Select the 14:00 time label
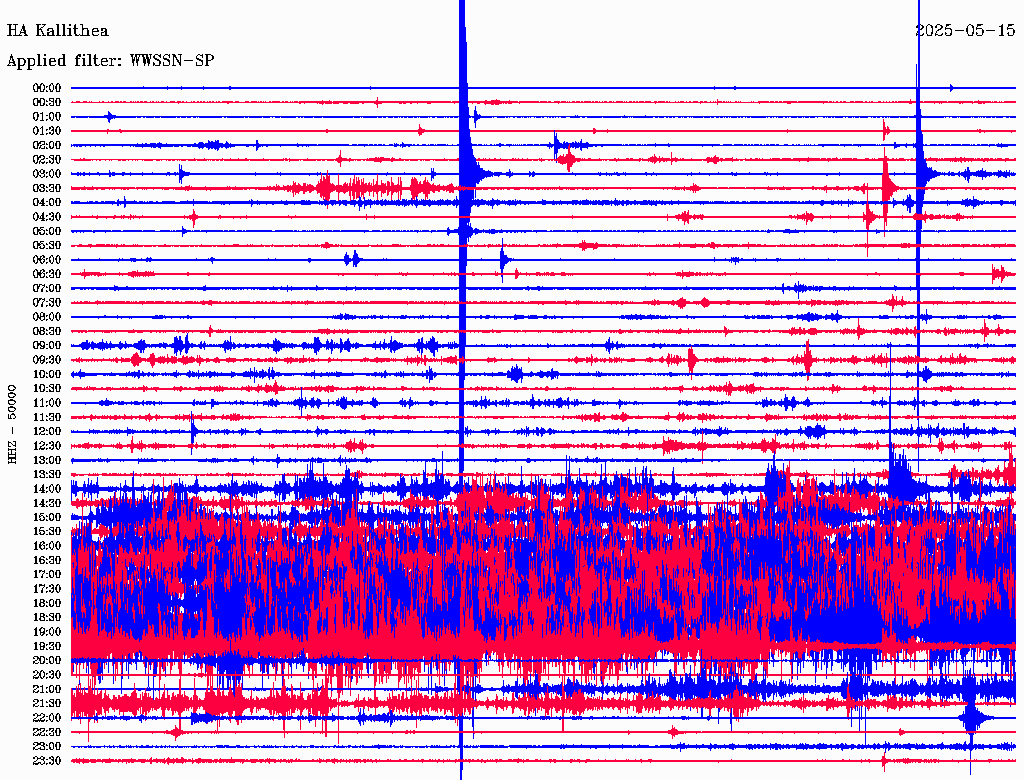 tap(47, 489)
